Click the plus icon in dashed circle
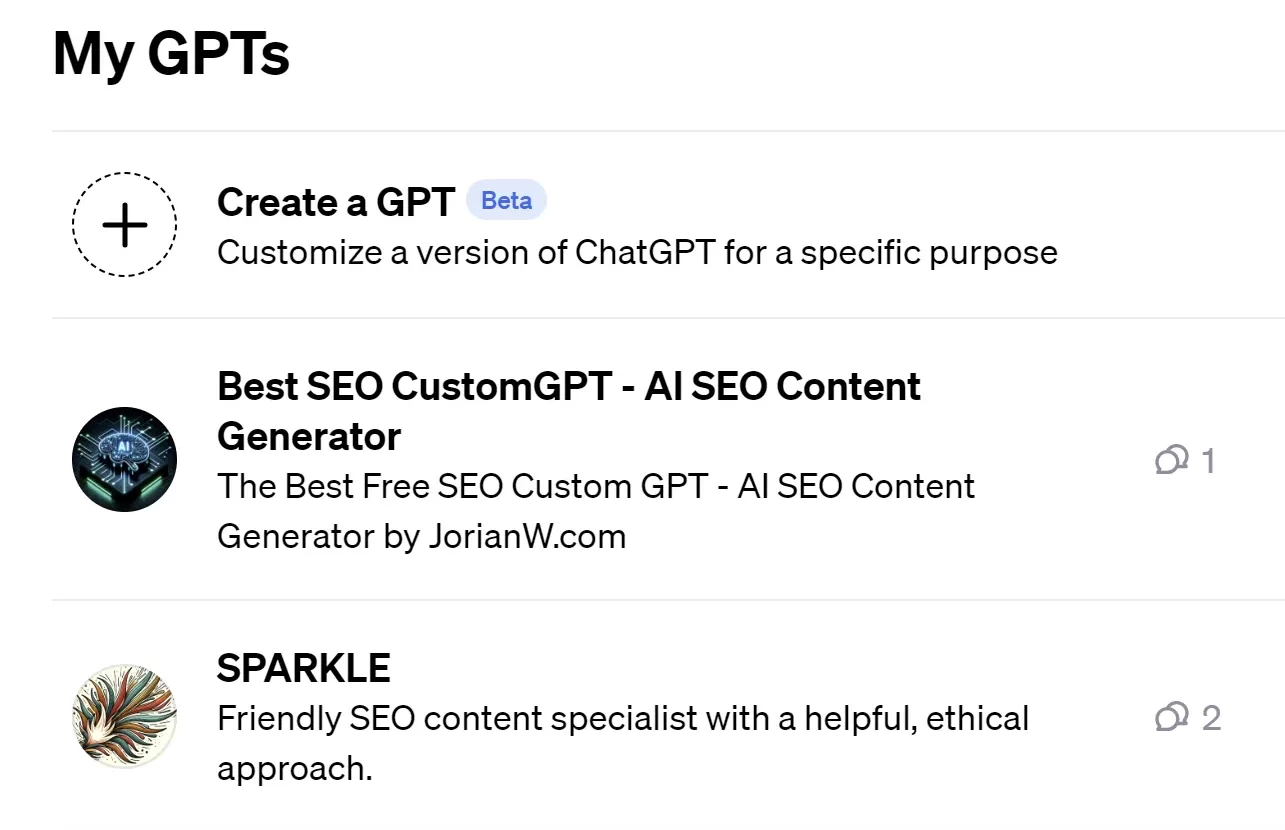Screen dimensions: 1285x830 click(x=125, y=225)
